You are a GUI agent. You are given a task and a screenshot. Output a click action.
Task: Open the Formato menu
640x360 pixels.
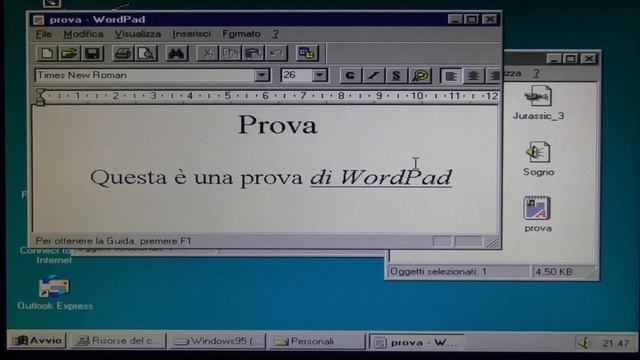[x=241, y=34]
